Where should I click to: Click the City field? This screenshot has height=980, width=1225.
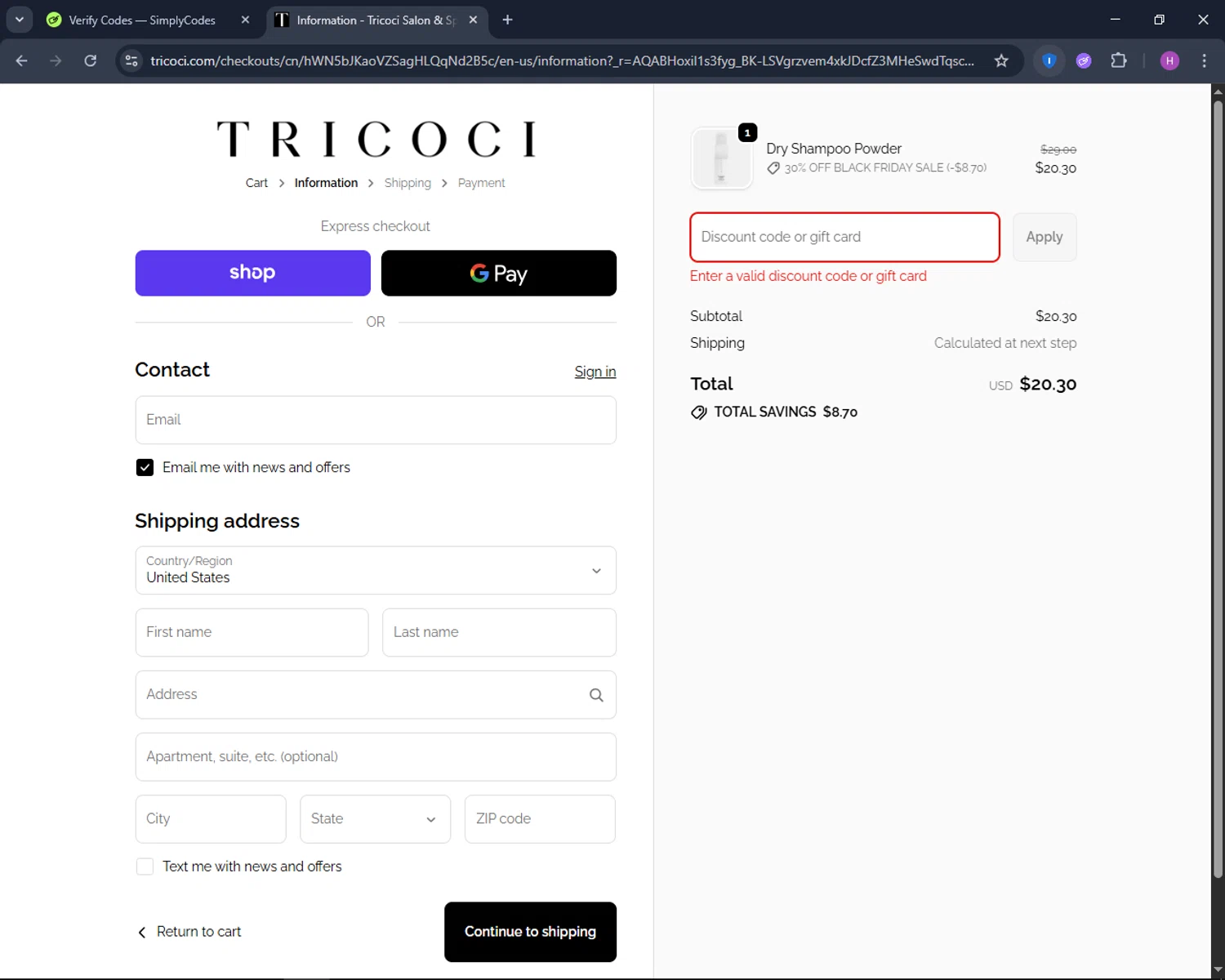point(211,819)
